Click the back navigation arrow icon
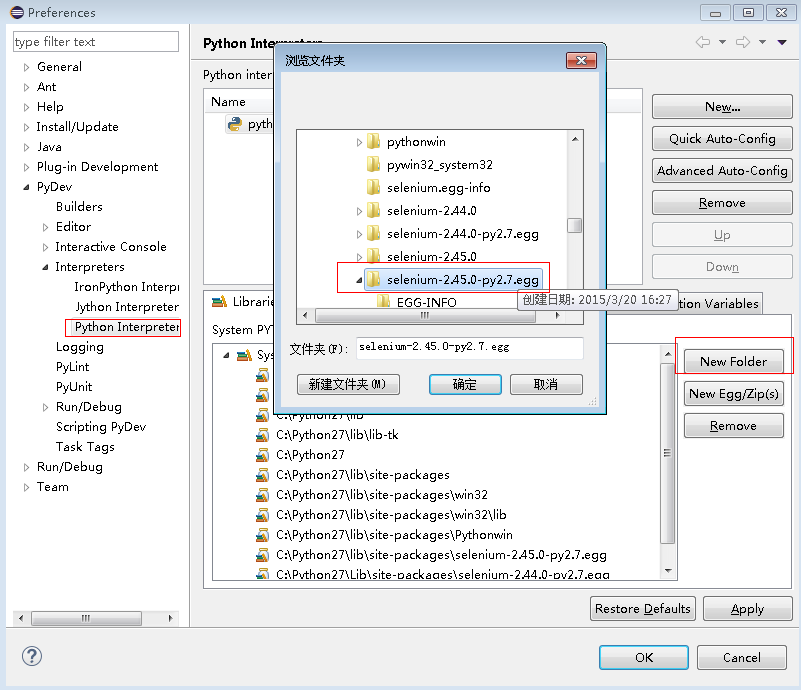This screenshot has height=690, width=801. 703,42
